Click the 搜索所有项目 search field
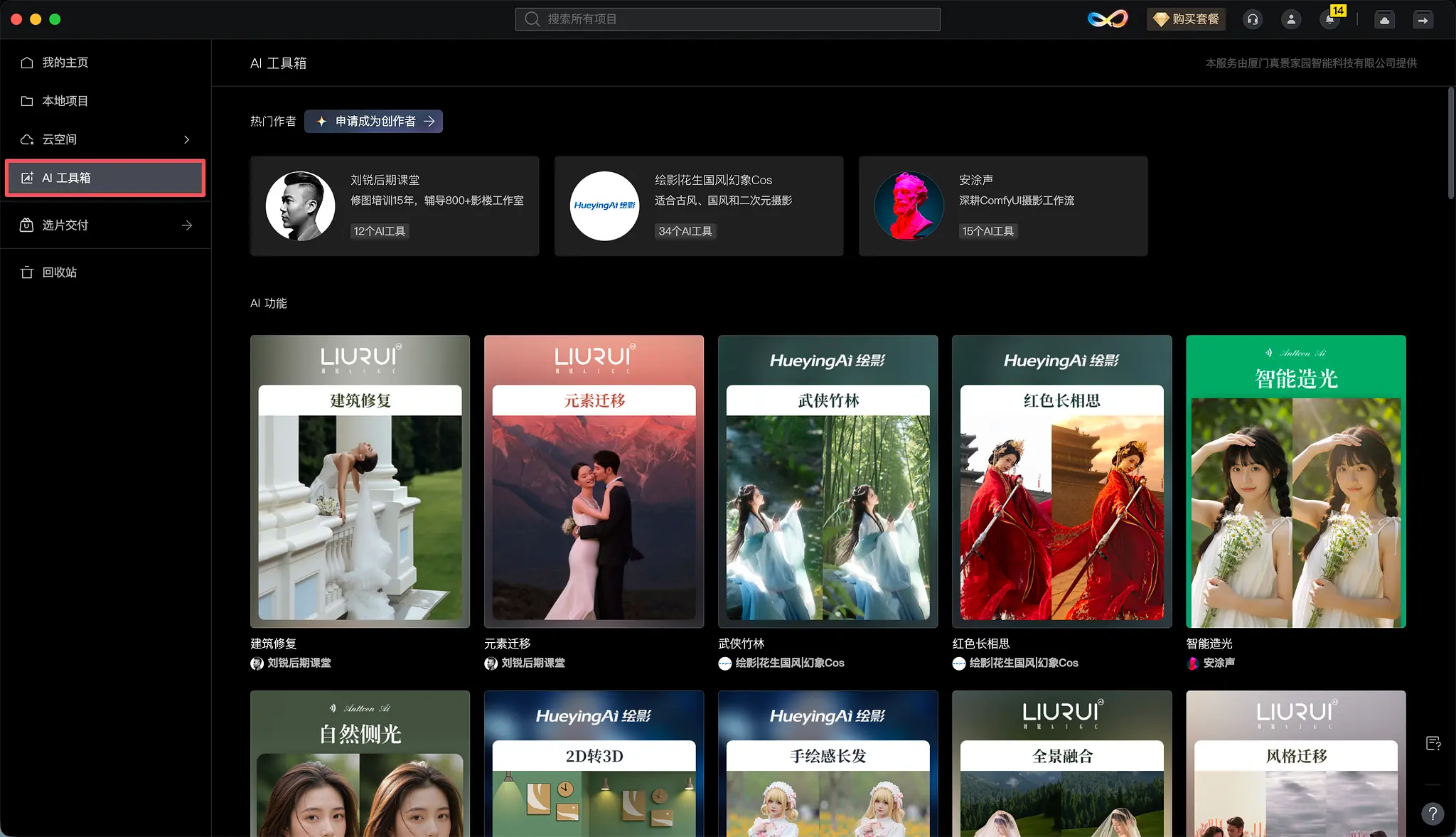Screen dimensions: 1456x837 tap(727, 19)
